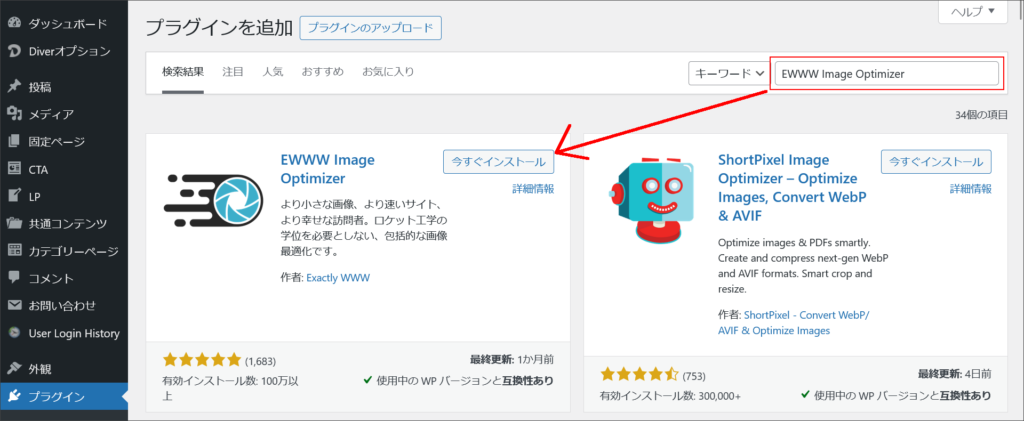Open the キーワード search type dropdown
Screen dimensions: 1024x421
click(728, 73)
